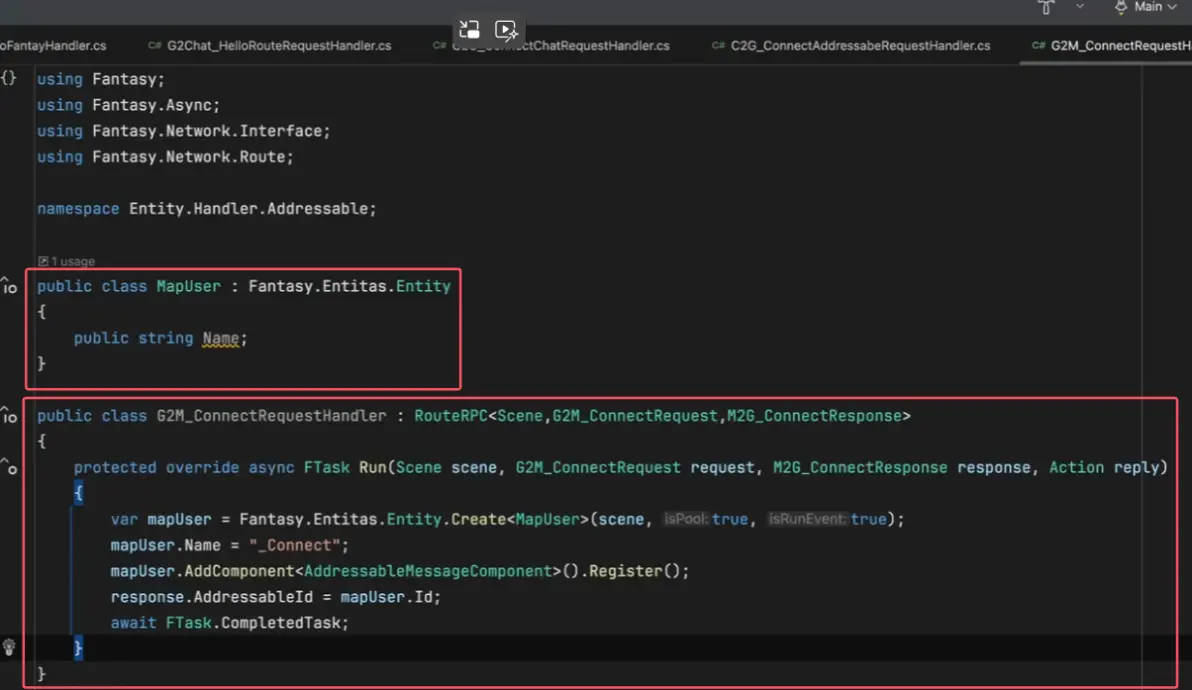Click the isRunEvent inlay hint
The image size is (1192, 690).
(x=807, y=519)
